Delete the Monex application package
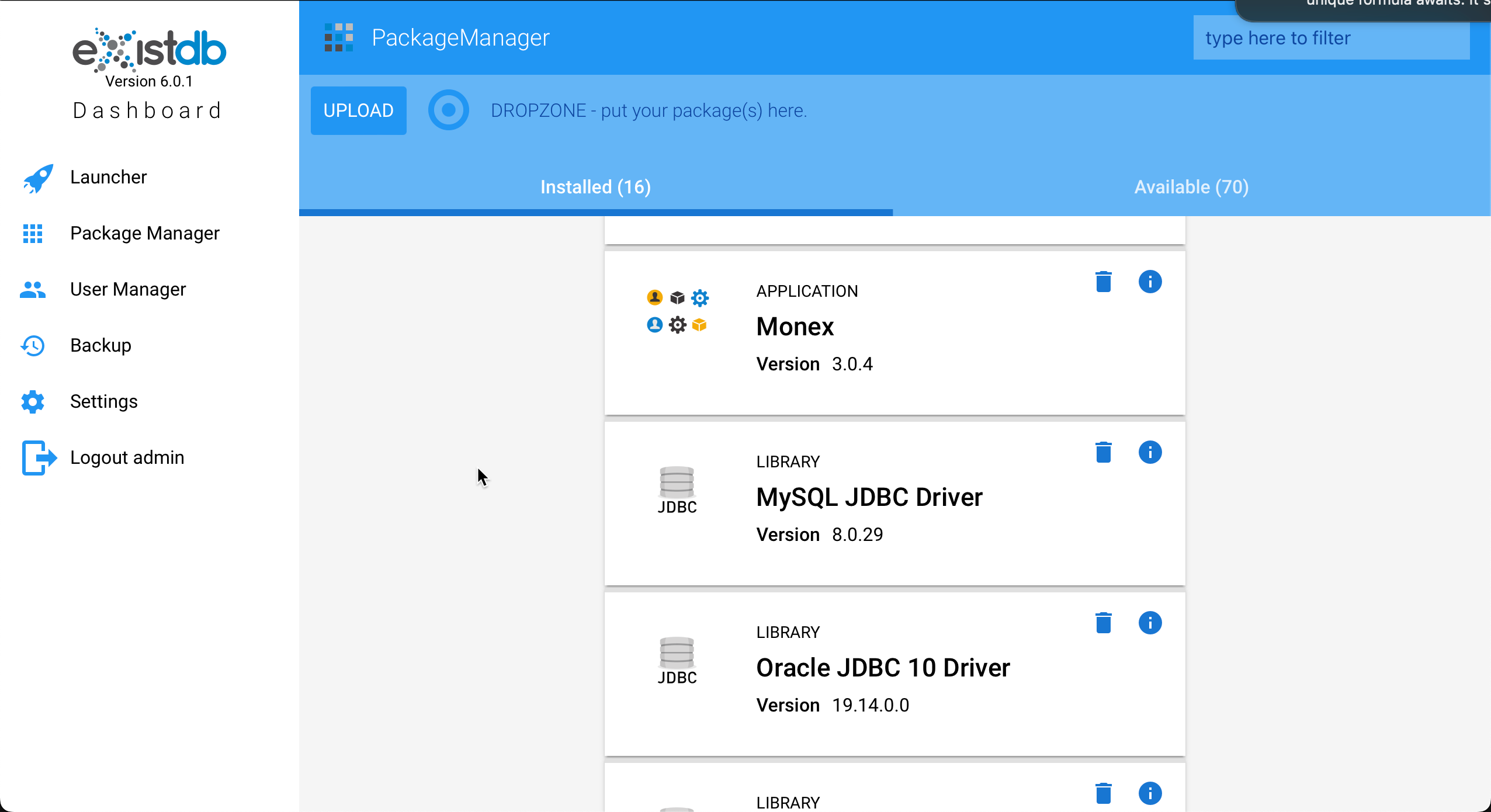 click(x=1103, y=282)
